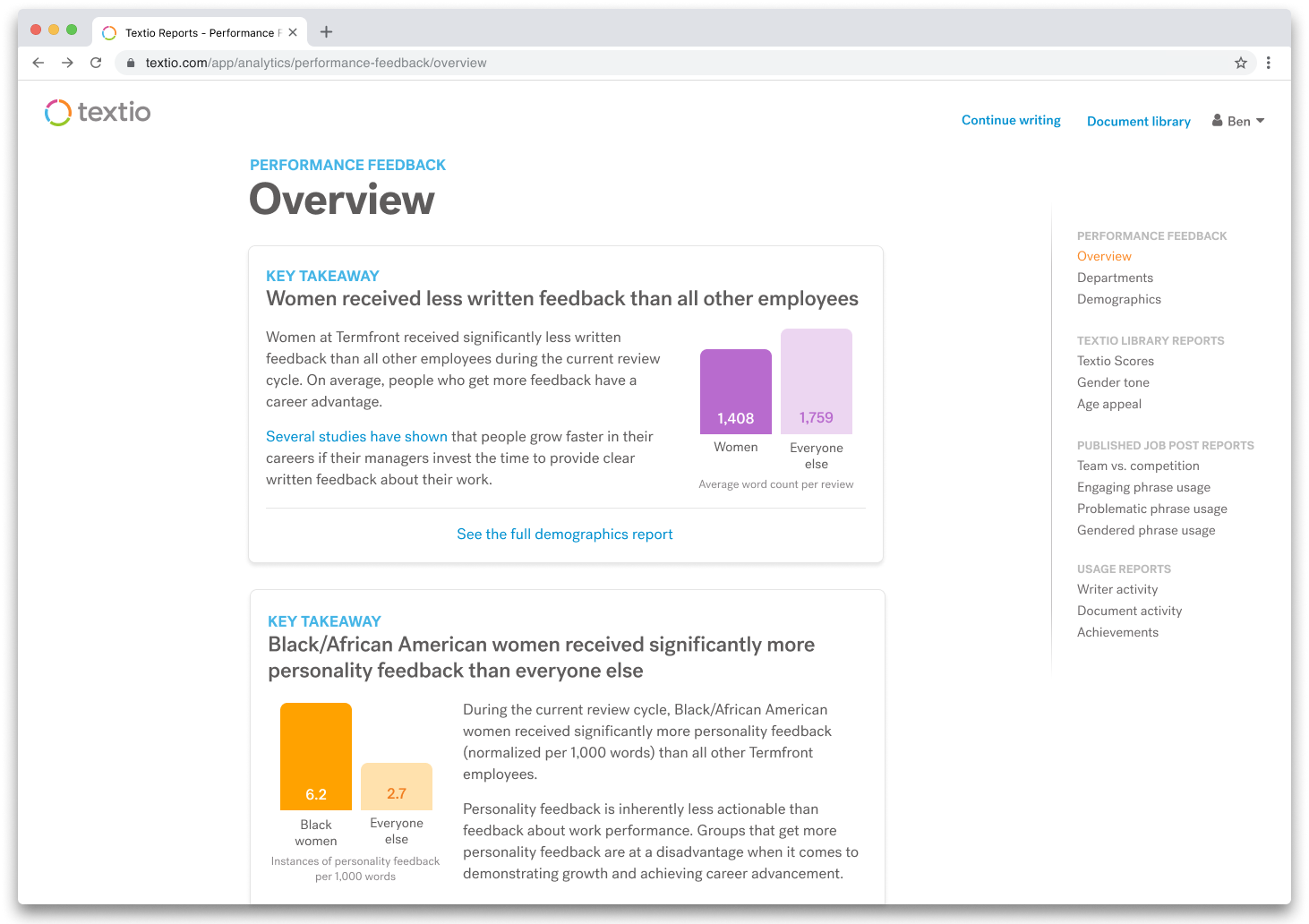Click the Textio logo
The image size is (1309, 924).
click(97, 112)
